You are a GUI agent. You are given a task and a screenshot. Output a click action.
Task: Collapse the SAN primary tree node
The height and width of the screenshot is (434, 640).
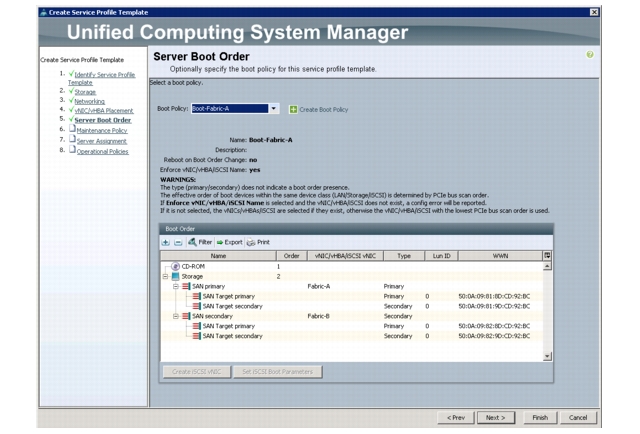(176, 286)
